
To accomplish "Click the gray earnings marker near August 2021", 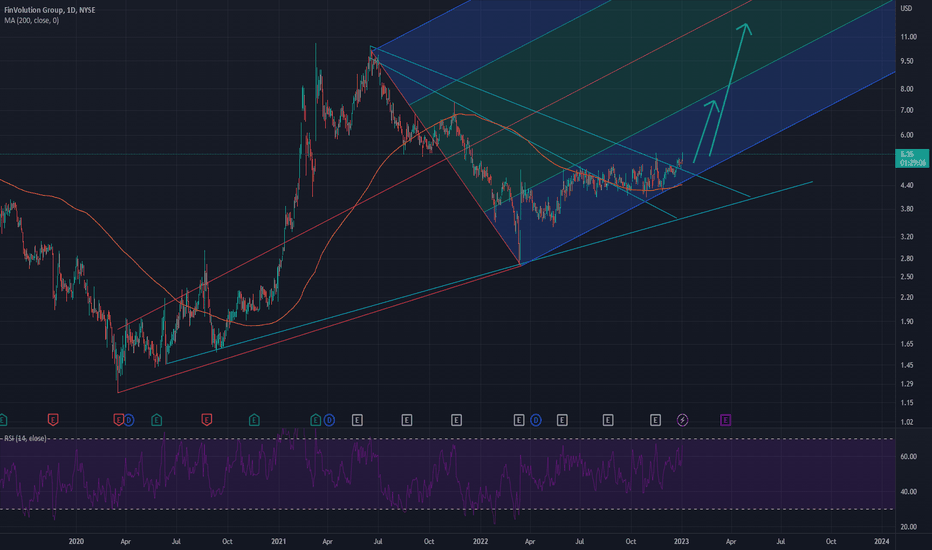I will point(407,420).
